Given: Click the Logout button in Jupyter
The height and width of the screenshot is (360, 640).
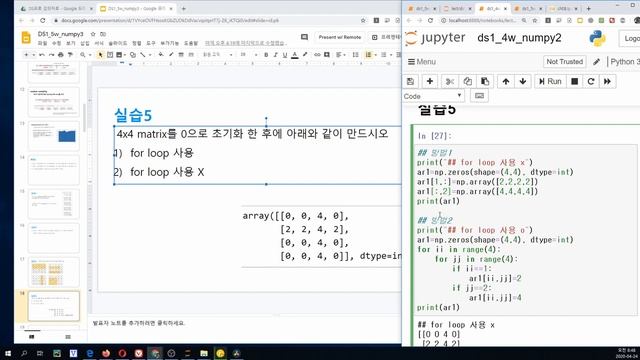Looking at the screenshot, I should [631, 38].
